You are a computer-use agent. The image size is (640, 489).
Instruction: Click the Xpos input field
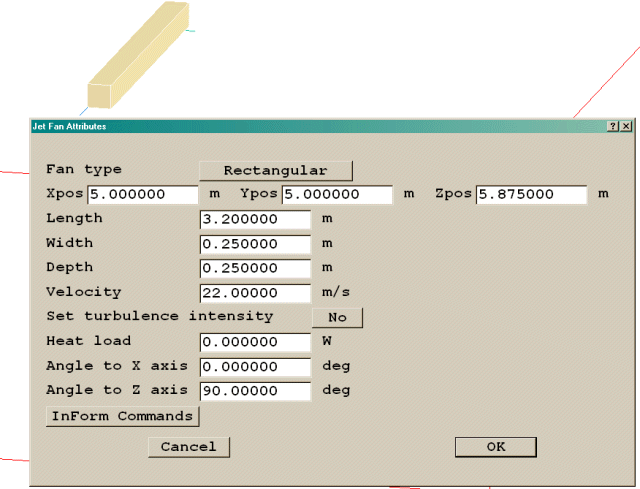point(142,195)
